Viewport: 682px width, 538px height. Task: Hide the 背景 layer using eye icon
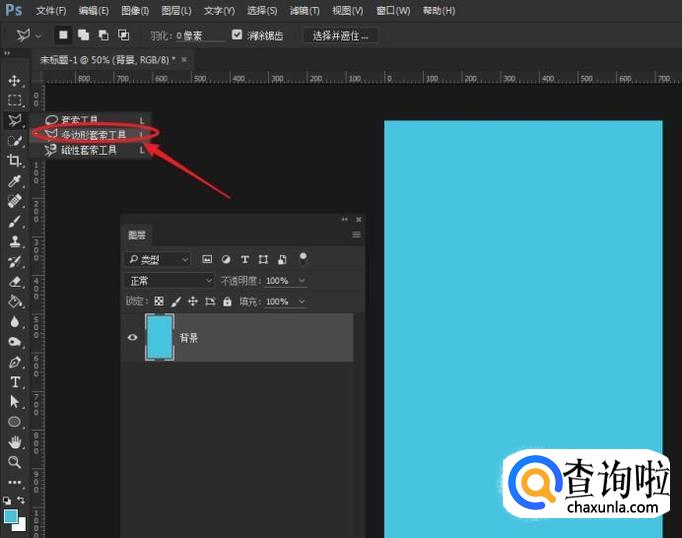(132, 338)
